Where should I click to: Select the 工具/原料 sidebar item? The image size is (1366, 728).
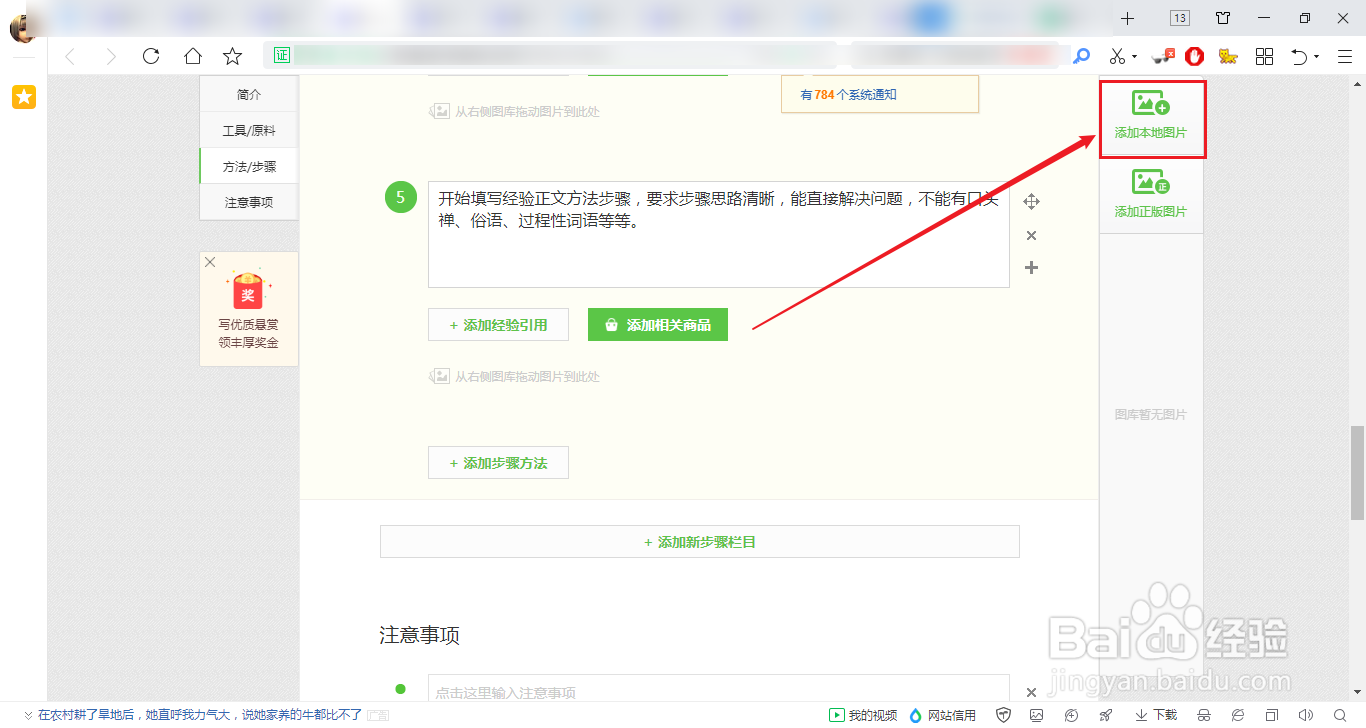coord(248,129)
